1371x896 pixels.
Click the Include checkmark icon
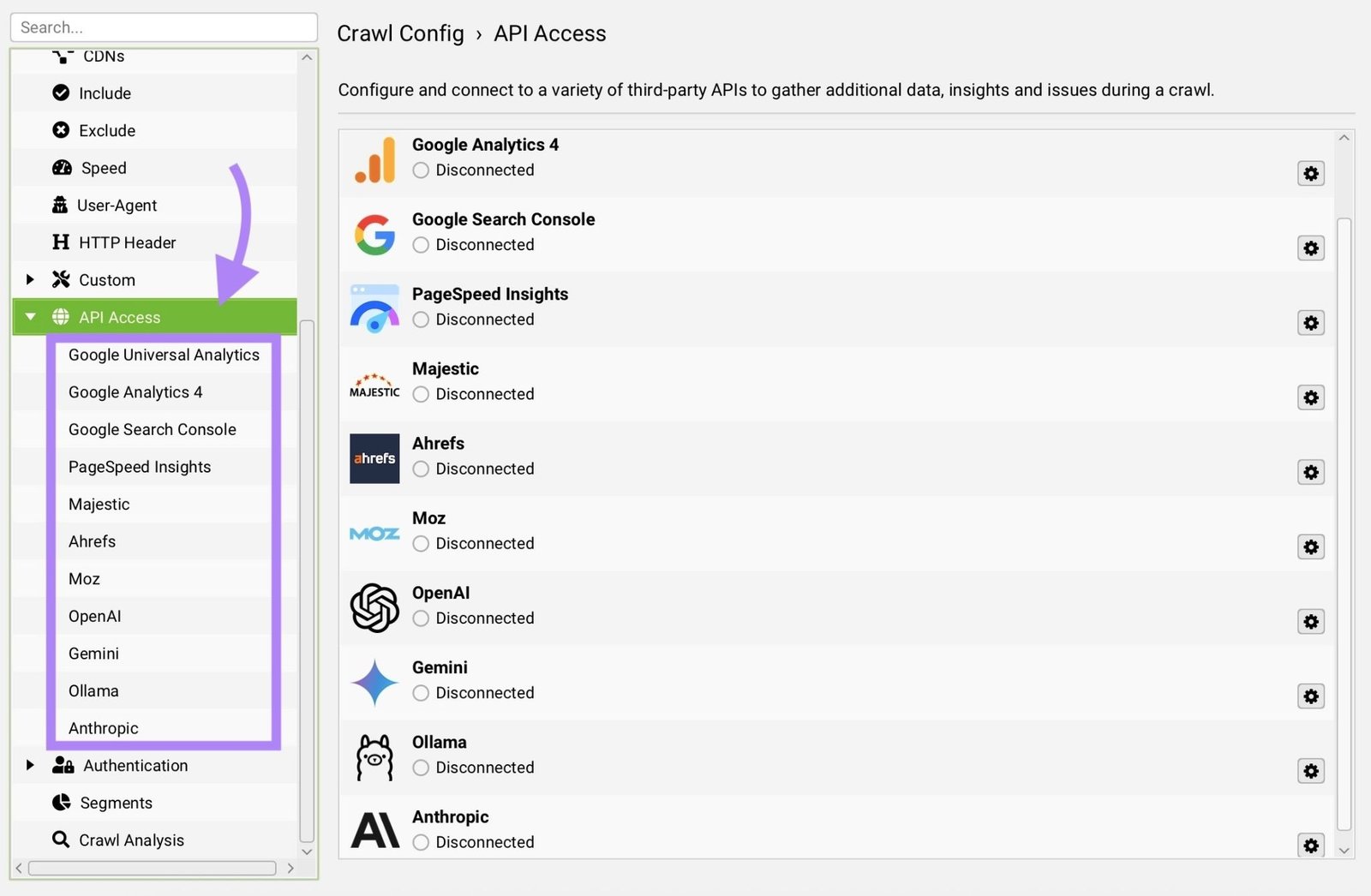pos(61,93)
